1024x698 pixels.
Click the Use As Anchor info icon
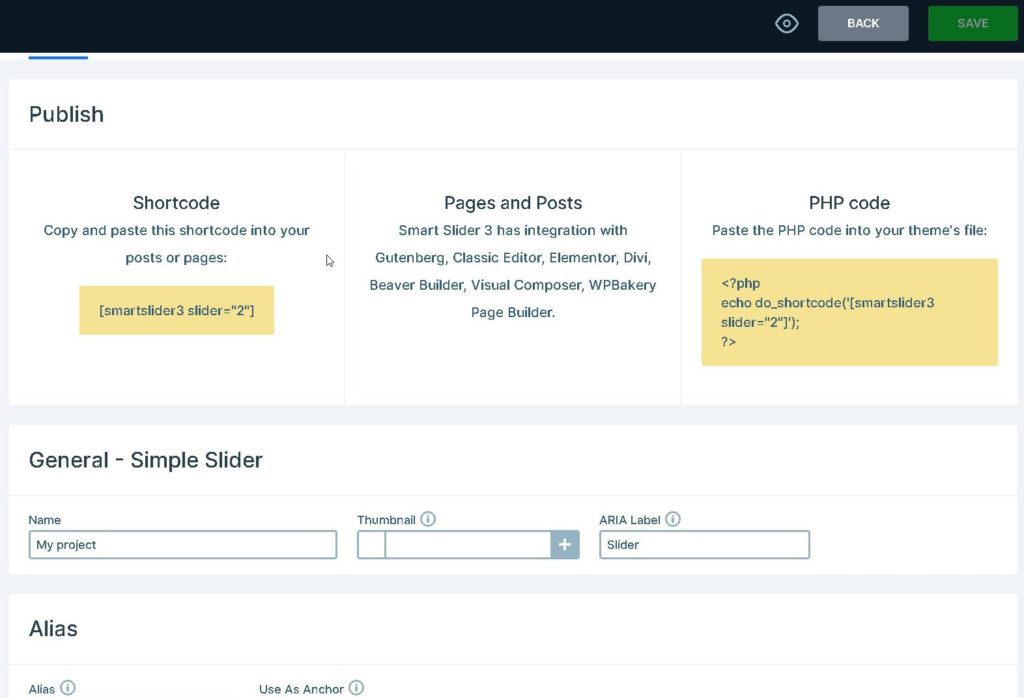pyautogui.click(x=356, y=688)
